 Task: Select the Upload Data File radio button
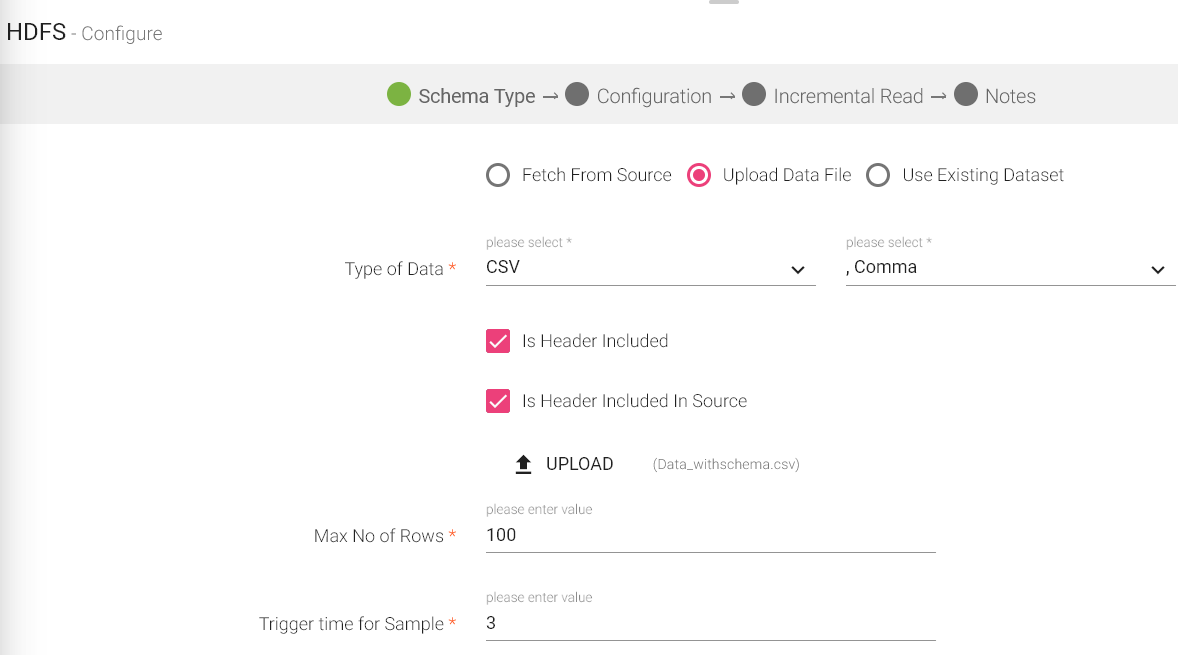[x=699, y=176]
